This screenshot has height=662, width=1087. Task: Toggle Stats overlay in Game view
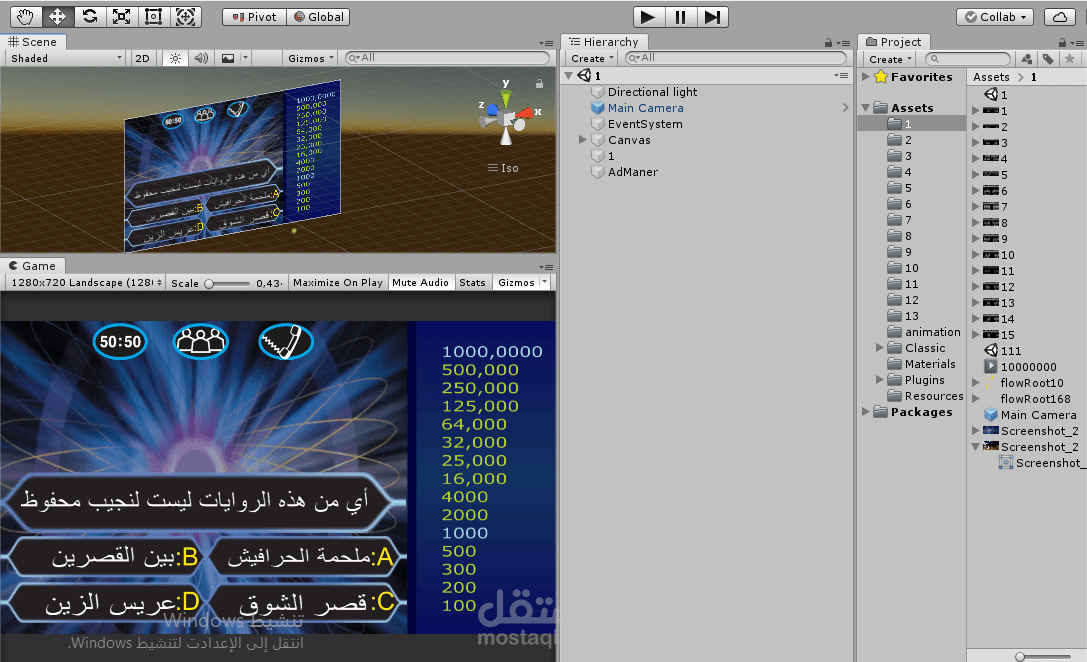(472, 282)
